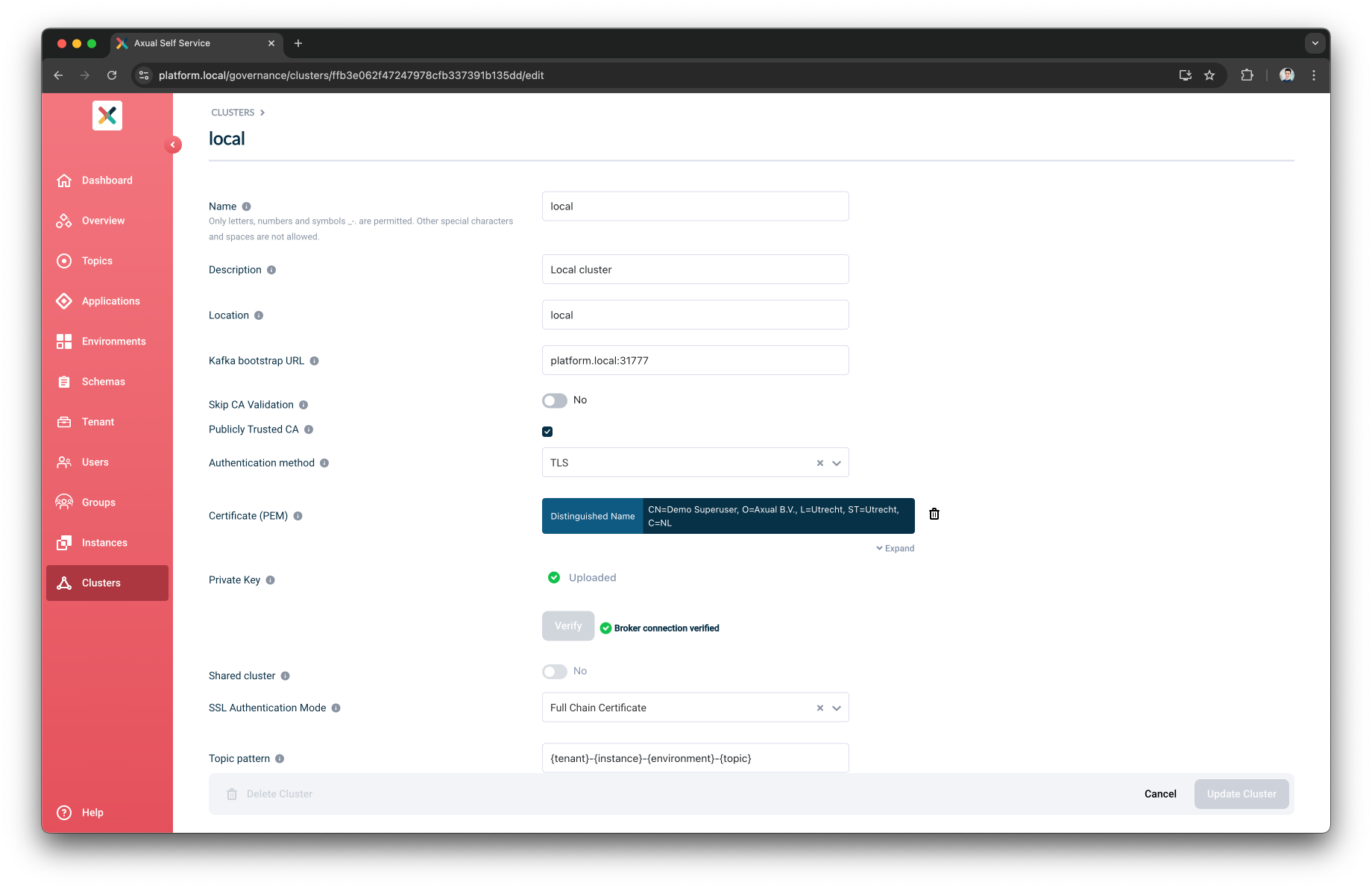Show info tooltip for Certificate (PEM)
Screen dimensions: 1372x888
point(298,516)
